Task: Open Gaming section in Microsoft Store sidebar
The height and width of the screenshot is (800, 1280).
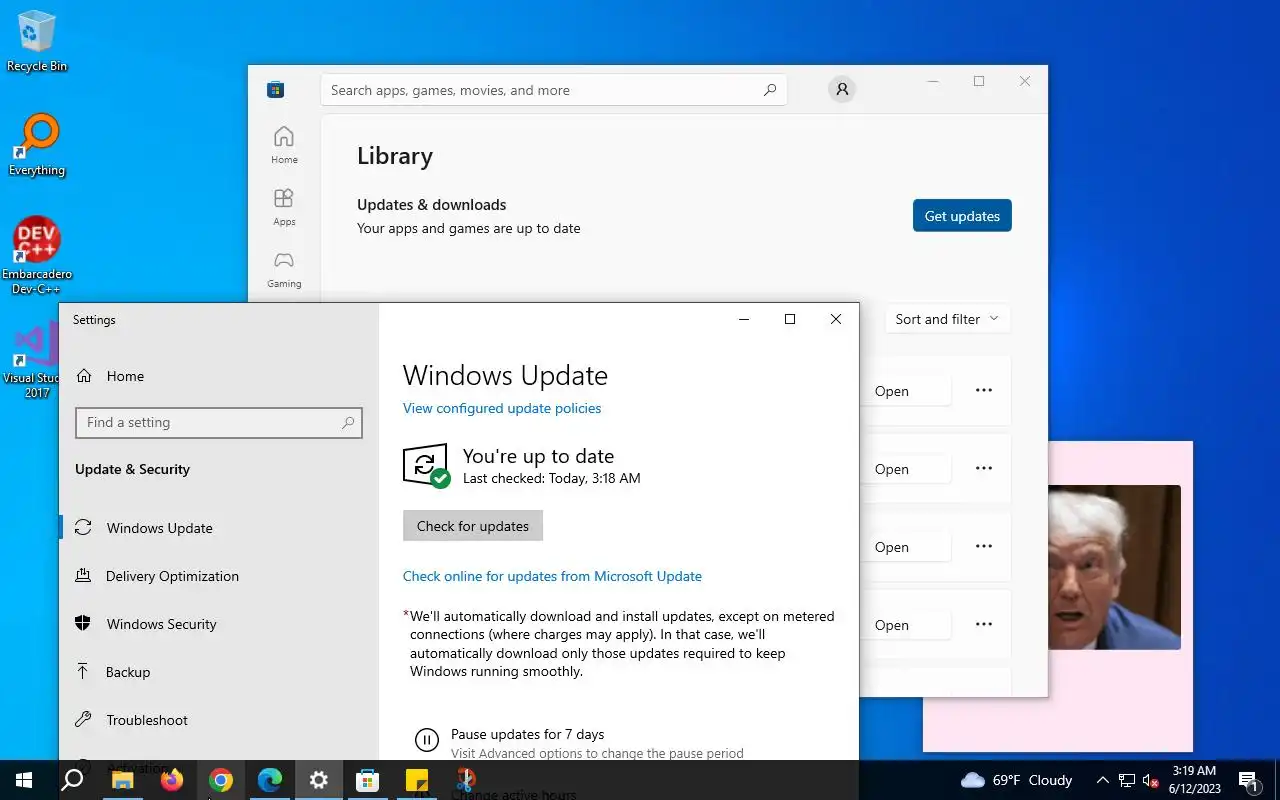Action: [284, 269]
